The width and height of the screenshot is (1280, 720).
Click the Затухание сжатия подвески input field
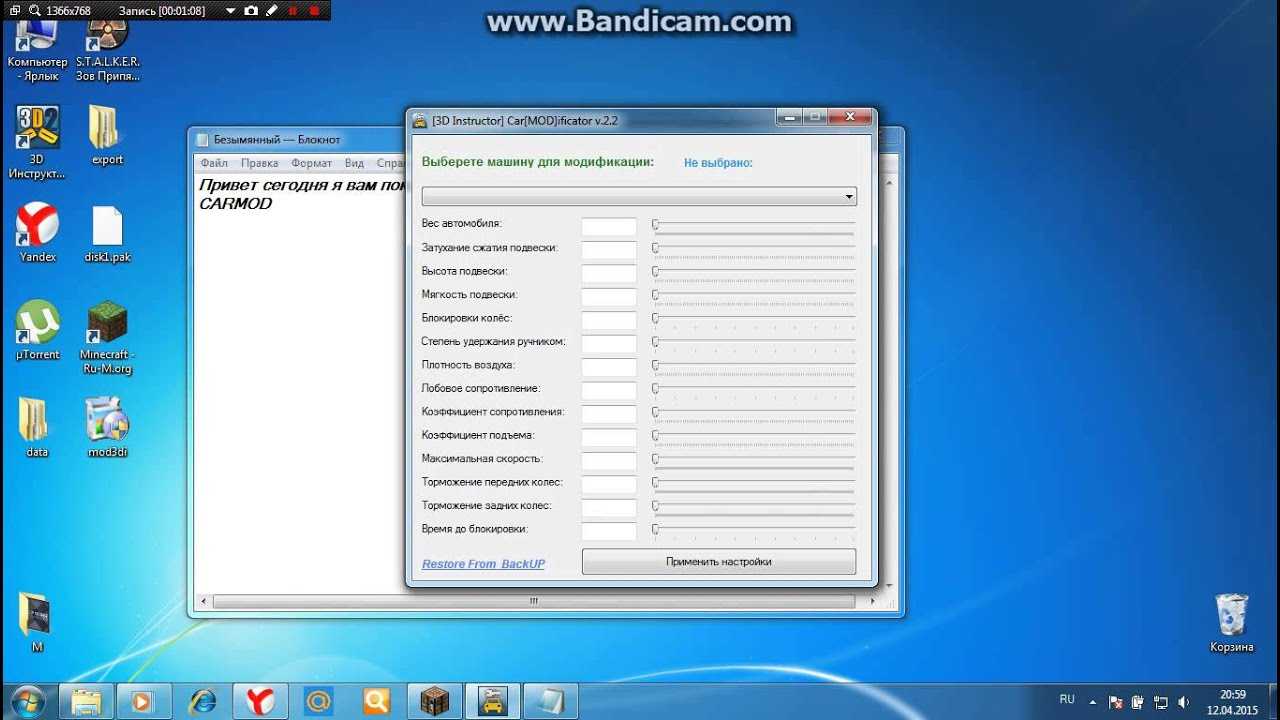609,250
